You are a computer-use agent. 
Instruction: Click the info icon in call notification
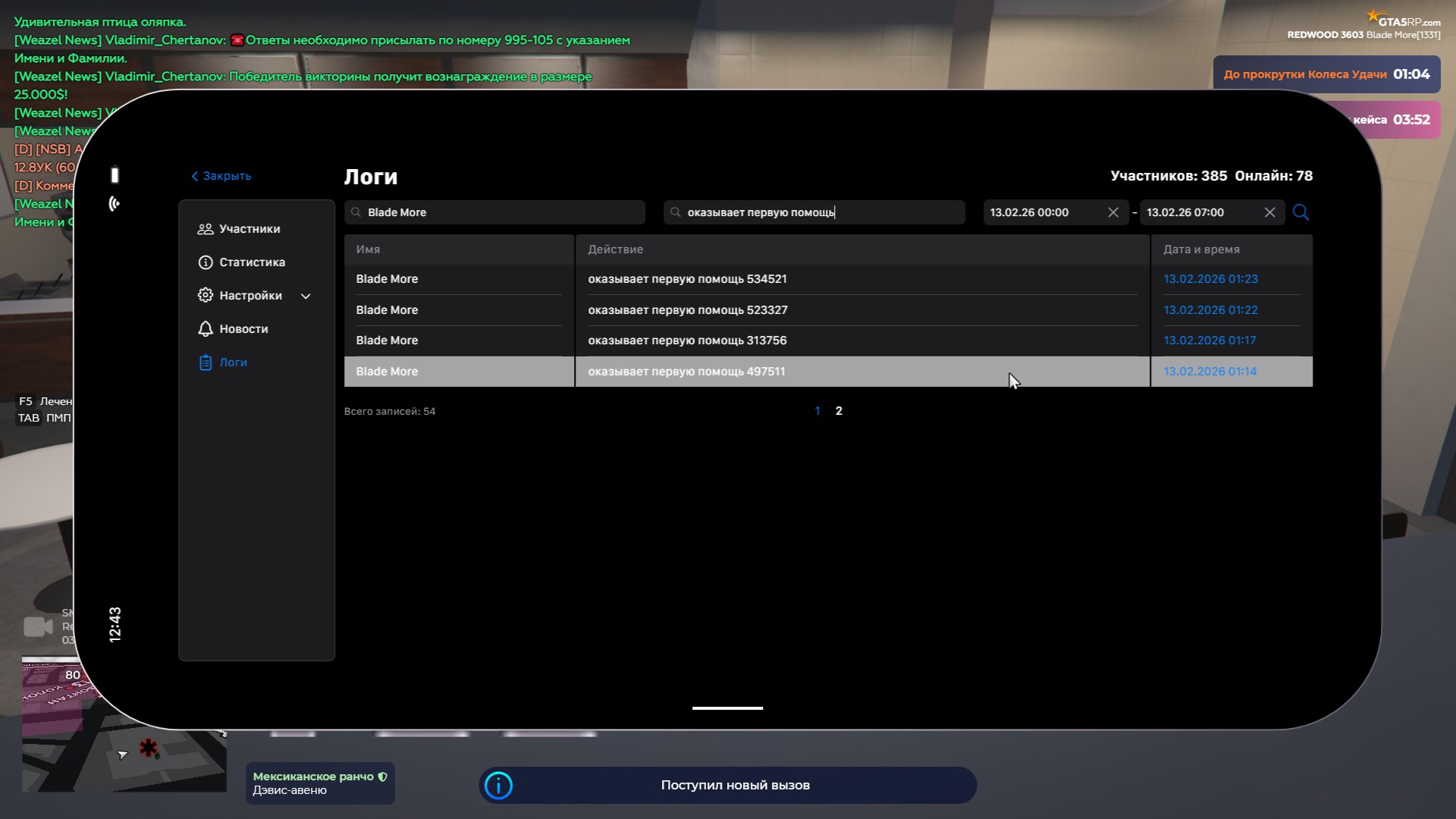coord(498,786)
